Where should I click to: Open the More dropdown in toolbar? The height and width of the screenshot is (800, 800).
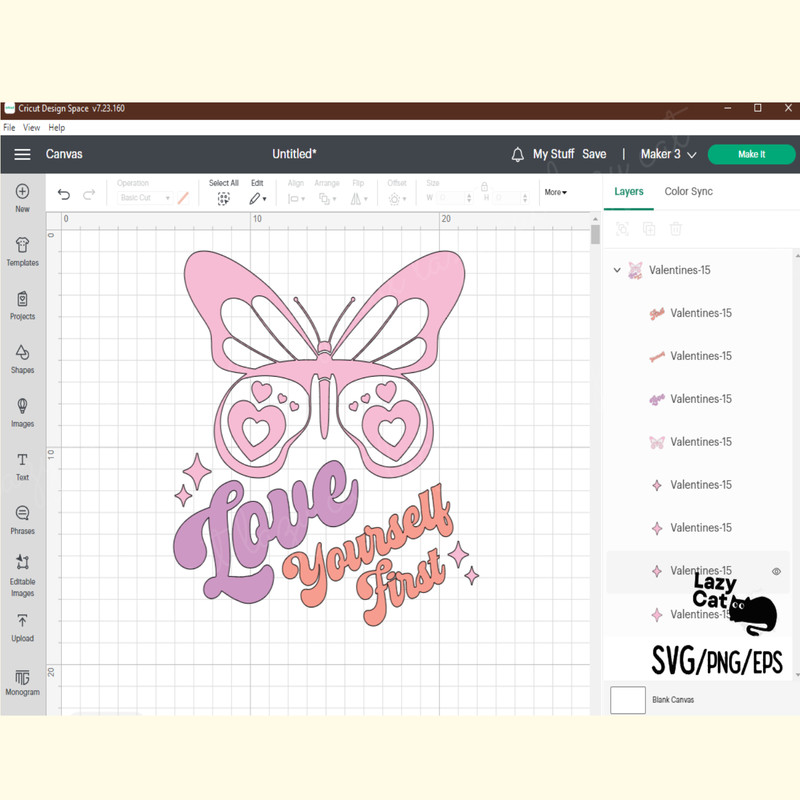[556, 192]
